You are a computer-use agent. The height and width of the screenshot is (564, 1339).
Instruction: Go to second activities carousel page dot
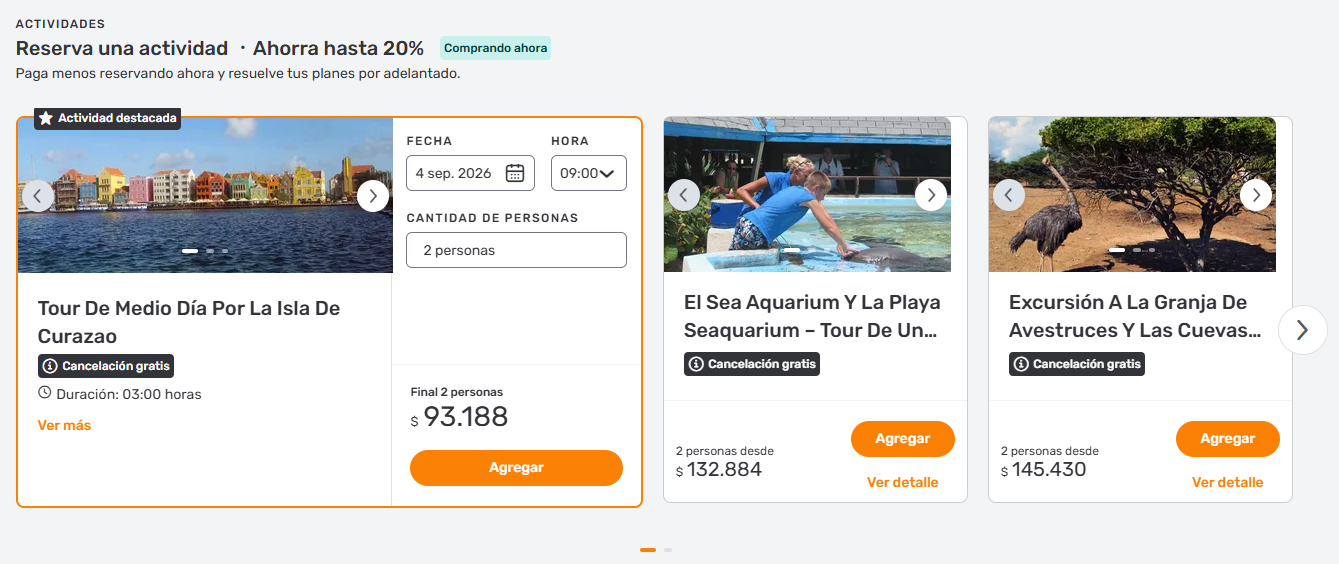(668, 550)
